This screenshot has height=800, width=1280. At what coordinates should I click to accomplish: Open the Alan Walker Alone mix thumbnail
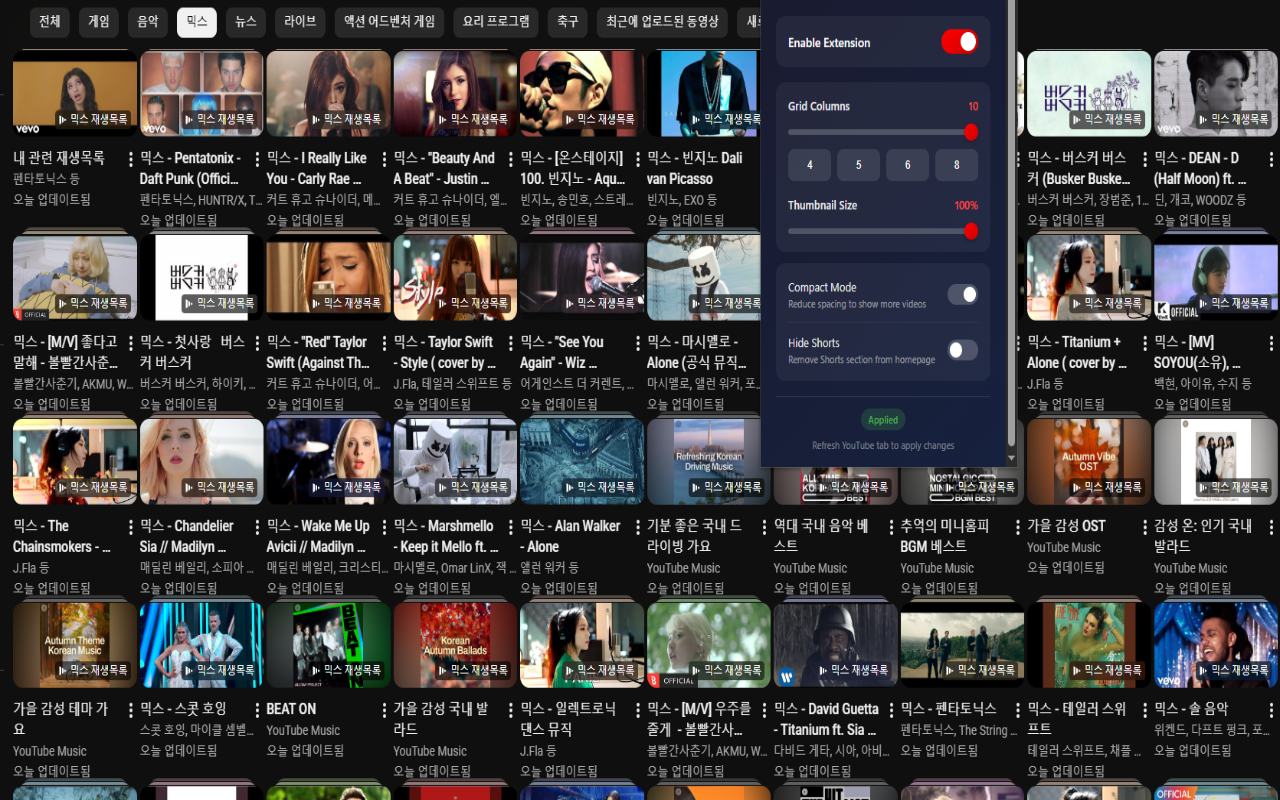[x=582, y=461]
